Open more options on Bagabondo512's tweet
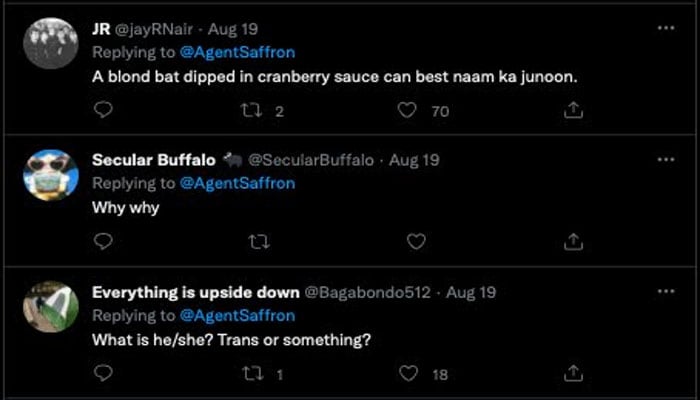 click(665, 292)
